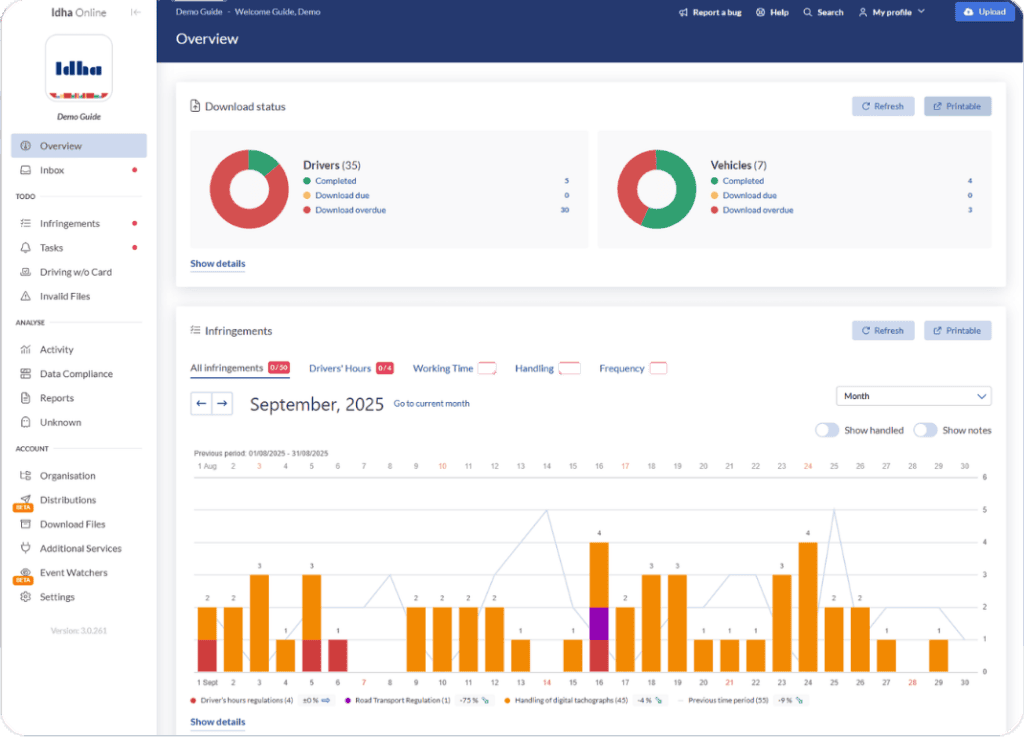The image size is (1024, 737).
Task: Open Tasks via the bell icon
Action: 25,247
